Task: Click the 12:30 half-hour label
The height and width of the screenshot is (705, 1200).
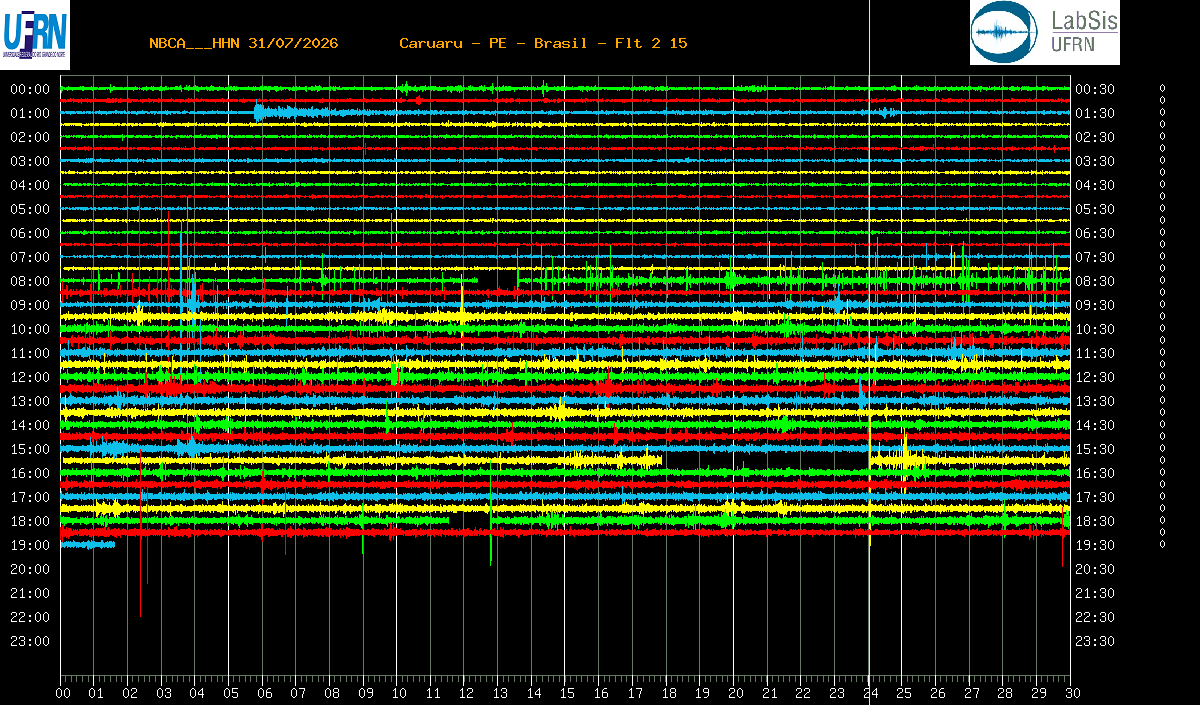Action: (x=1095, y=377)
